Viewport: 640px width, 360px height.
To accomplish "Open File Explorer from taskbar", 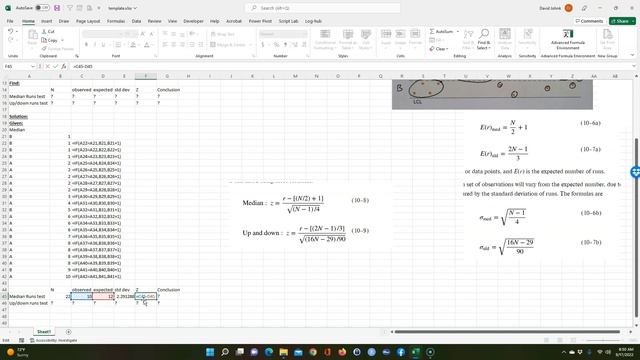I will point(283,352).
